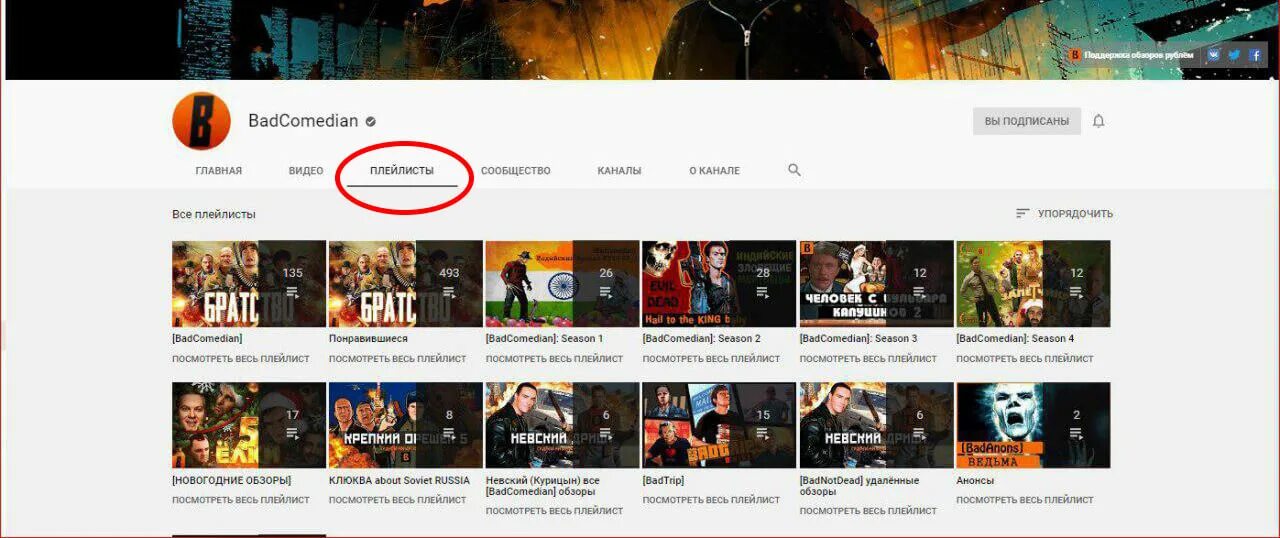Click the Все плейлисты heading
Screen dimensions: 1280x538
click(x=214, y=214)
